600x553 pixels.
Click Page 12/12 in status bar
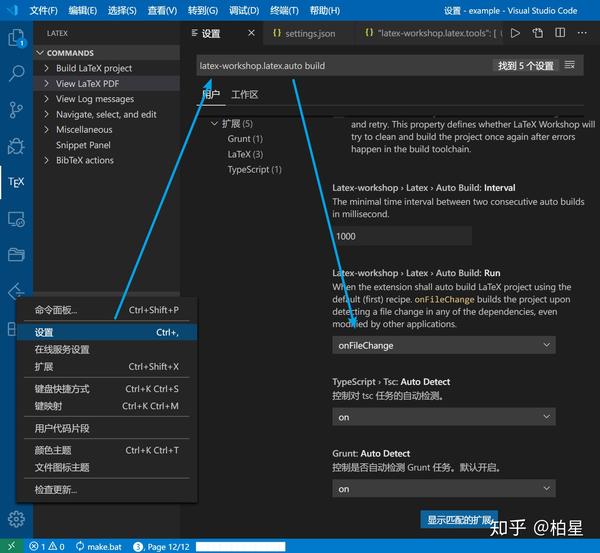click(x=161, y=546)
